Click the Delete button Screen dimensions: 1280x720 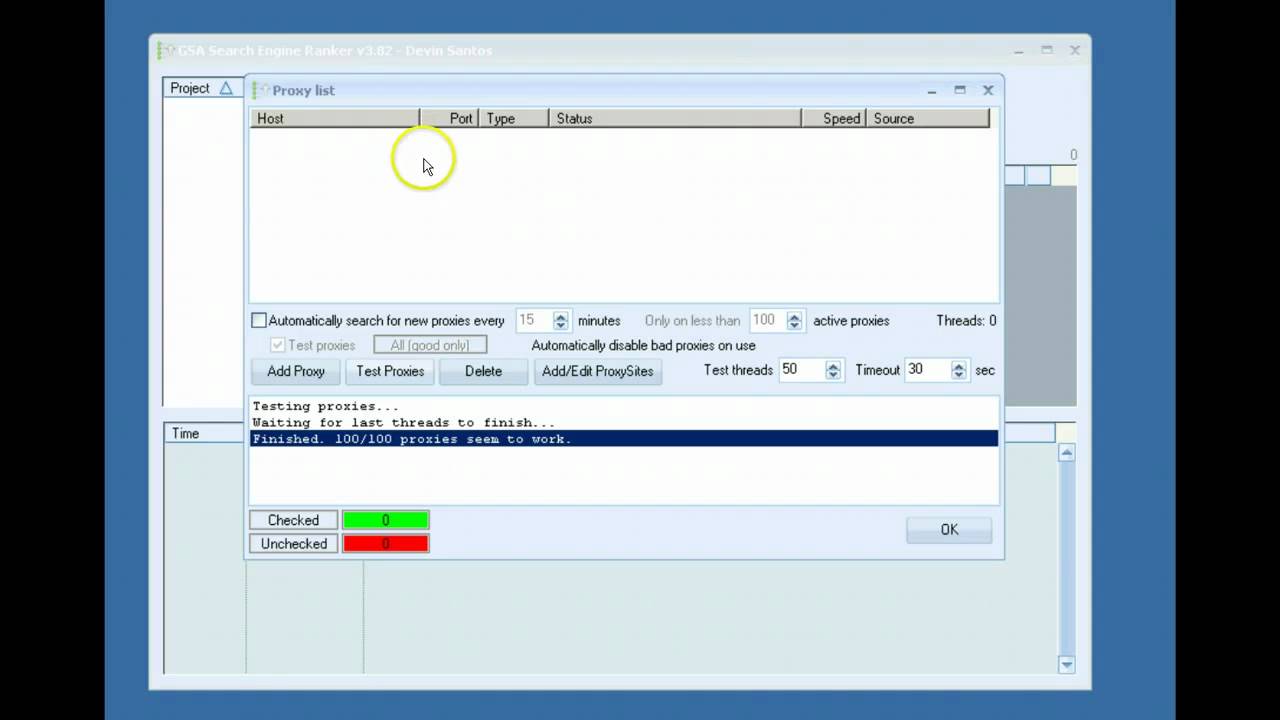point(483,371)
